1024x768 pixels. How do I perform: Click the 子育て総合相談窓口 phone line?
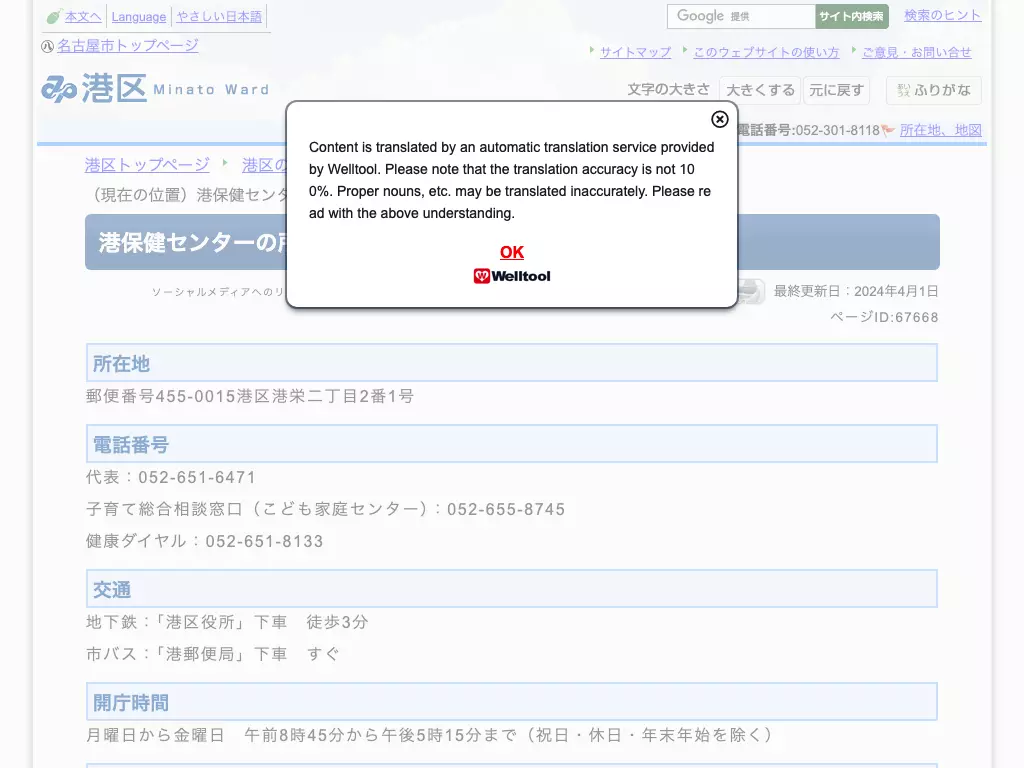(x=325, y=509)
